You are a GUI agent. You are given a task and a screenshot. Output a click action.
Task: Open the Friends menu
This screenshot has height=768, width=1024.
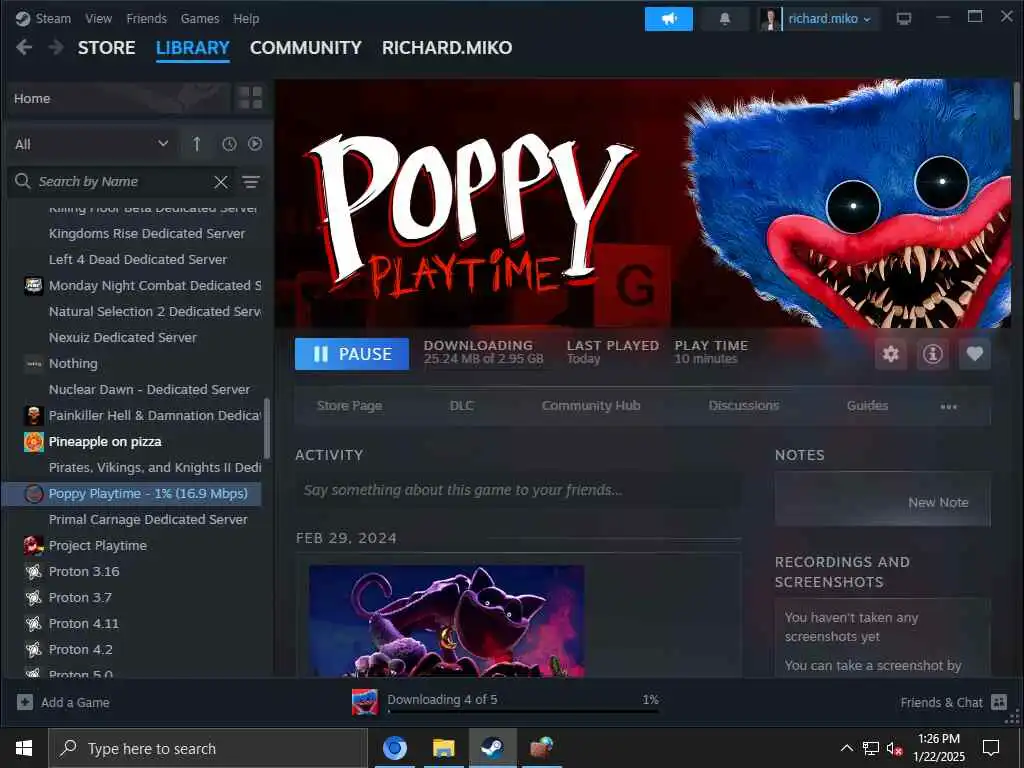coord(146,18)
